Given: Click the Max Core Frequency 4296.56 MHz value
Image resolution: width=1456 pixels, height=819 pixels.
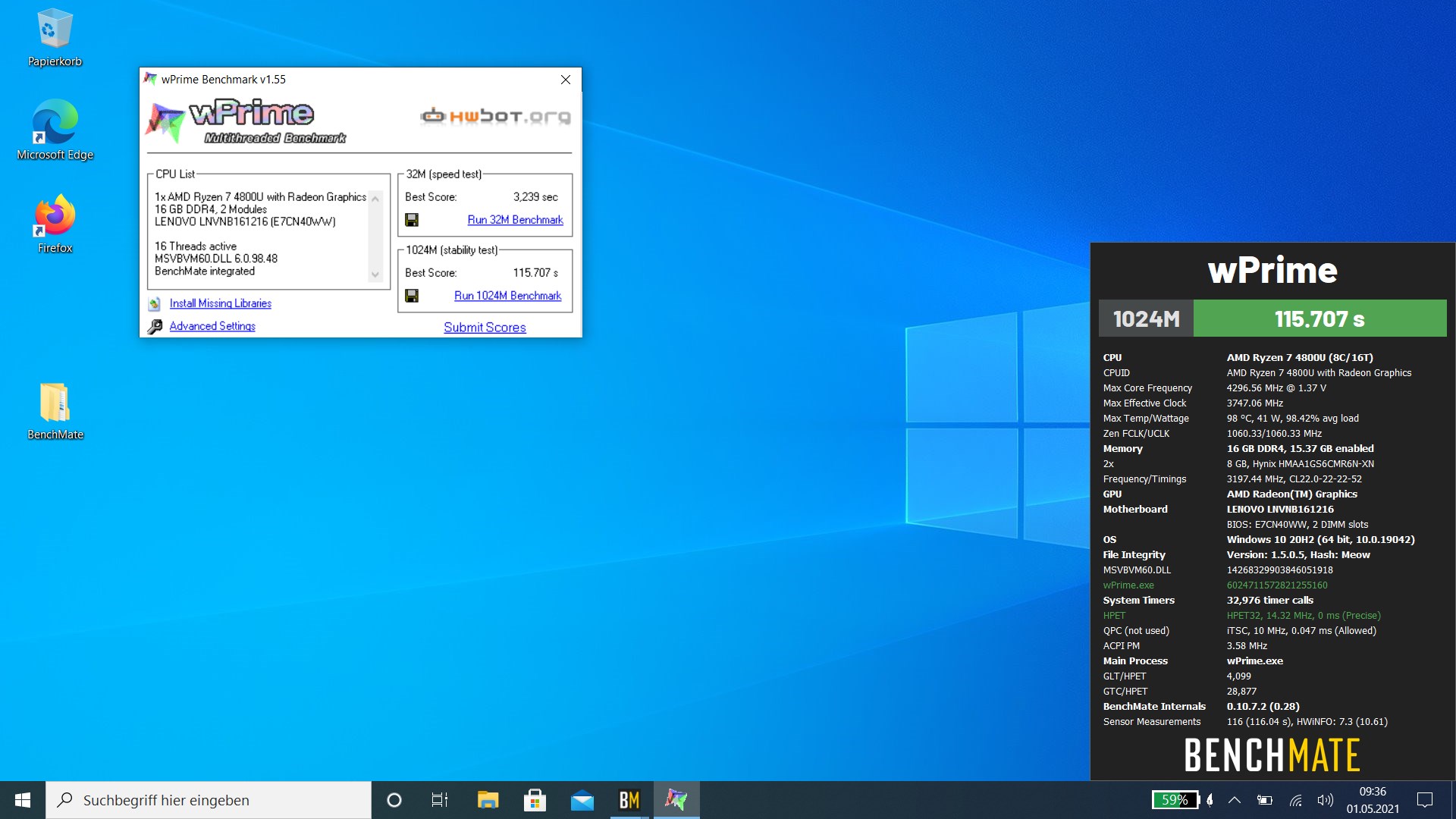Looking at the screenshot, I should [1276, 388].
